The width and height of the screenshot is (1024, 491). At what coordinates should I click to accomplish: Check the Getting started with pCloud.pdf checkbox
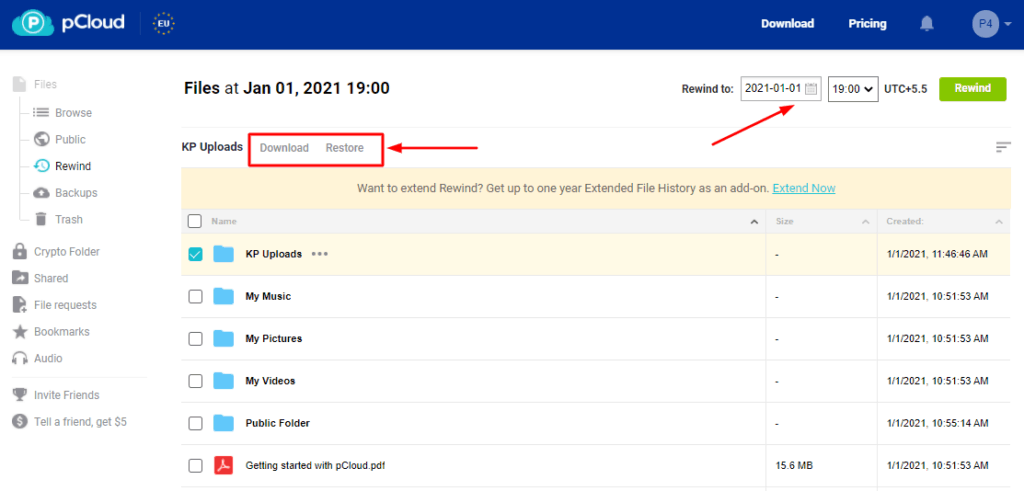[x=195, y=466]
